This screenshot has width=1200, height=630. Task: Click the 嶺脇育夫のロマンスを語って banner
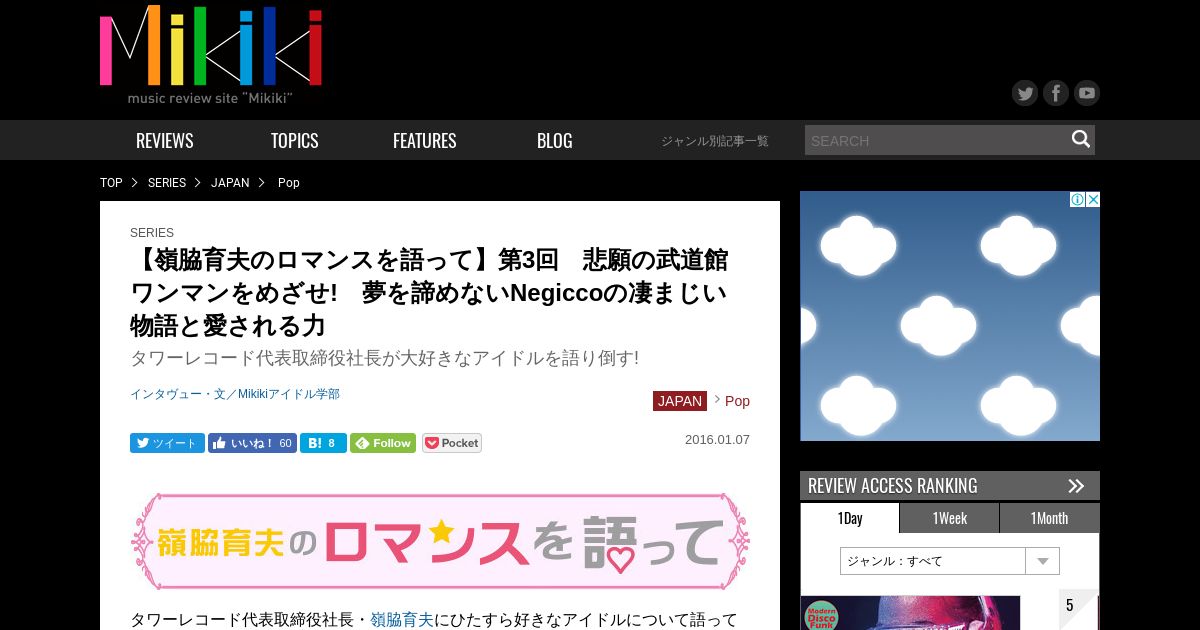click(x=440, y=541)
